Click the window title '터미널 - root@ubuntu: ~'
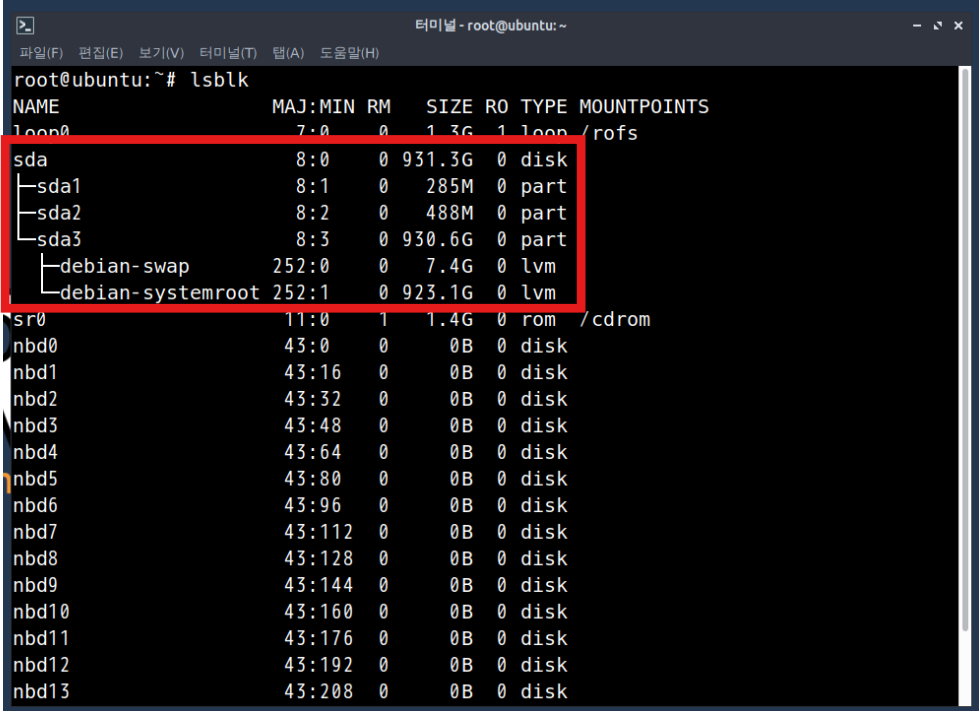Viewport: 979px width, 711px height. click(x=490, y=25)
